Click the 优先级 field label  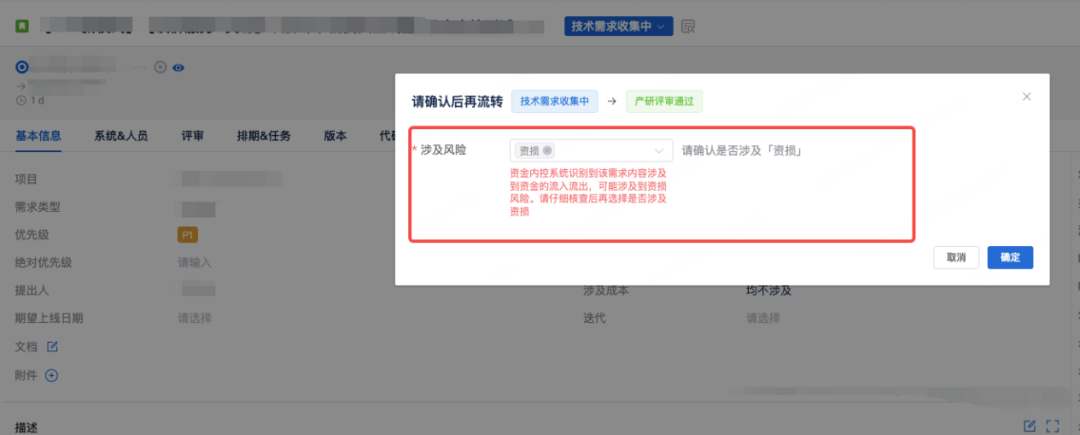click(x=32, y=235)
